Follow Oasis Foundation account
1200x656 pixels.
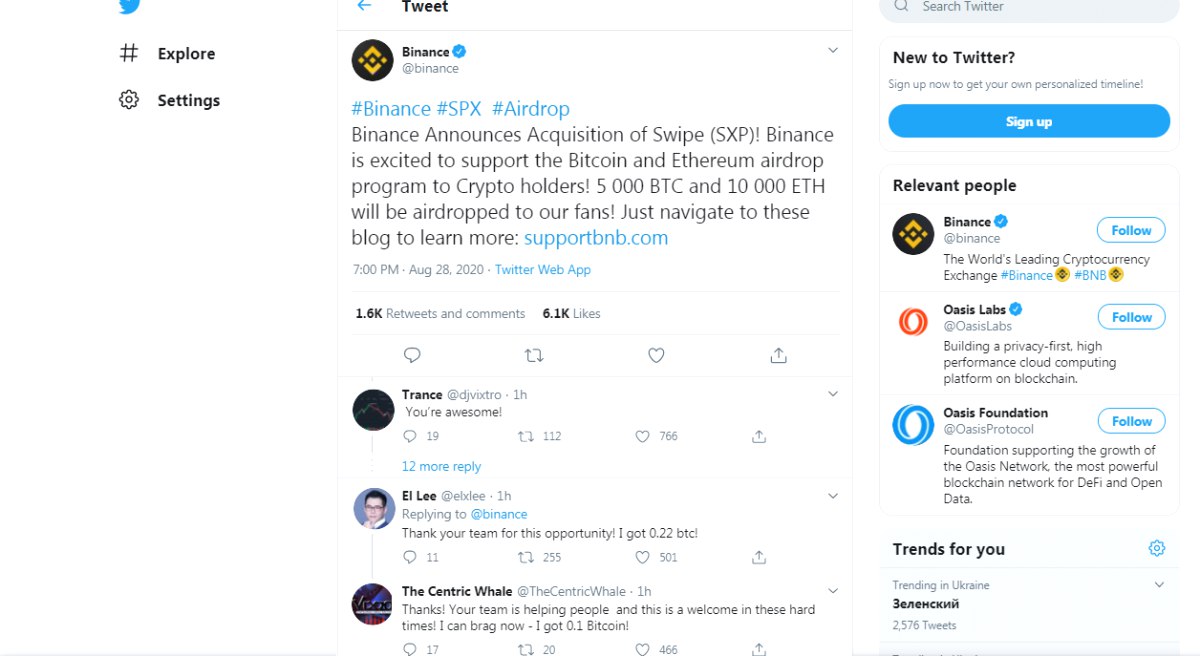tap(1131, 421)
